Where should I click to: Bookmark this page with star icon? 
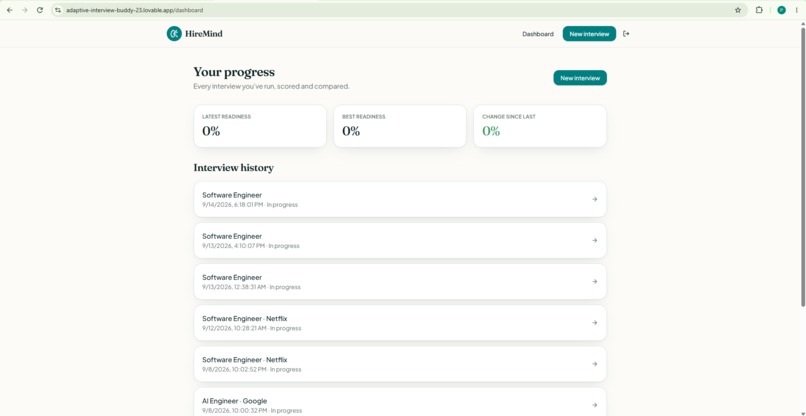[738, 10]
